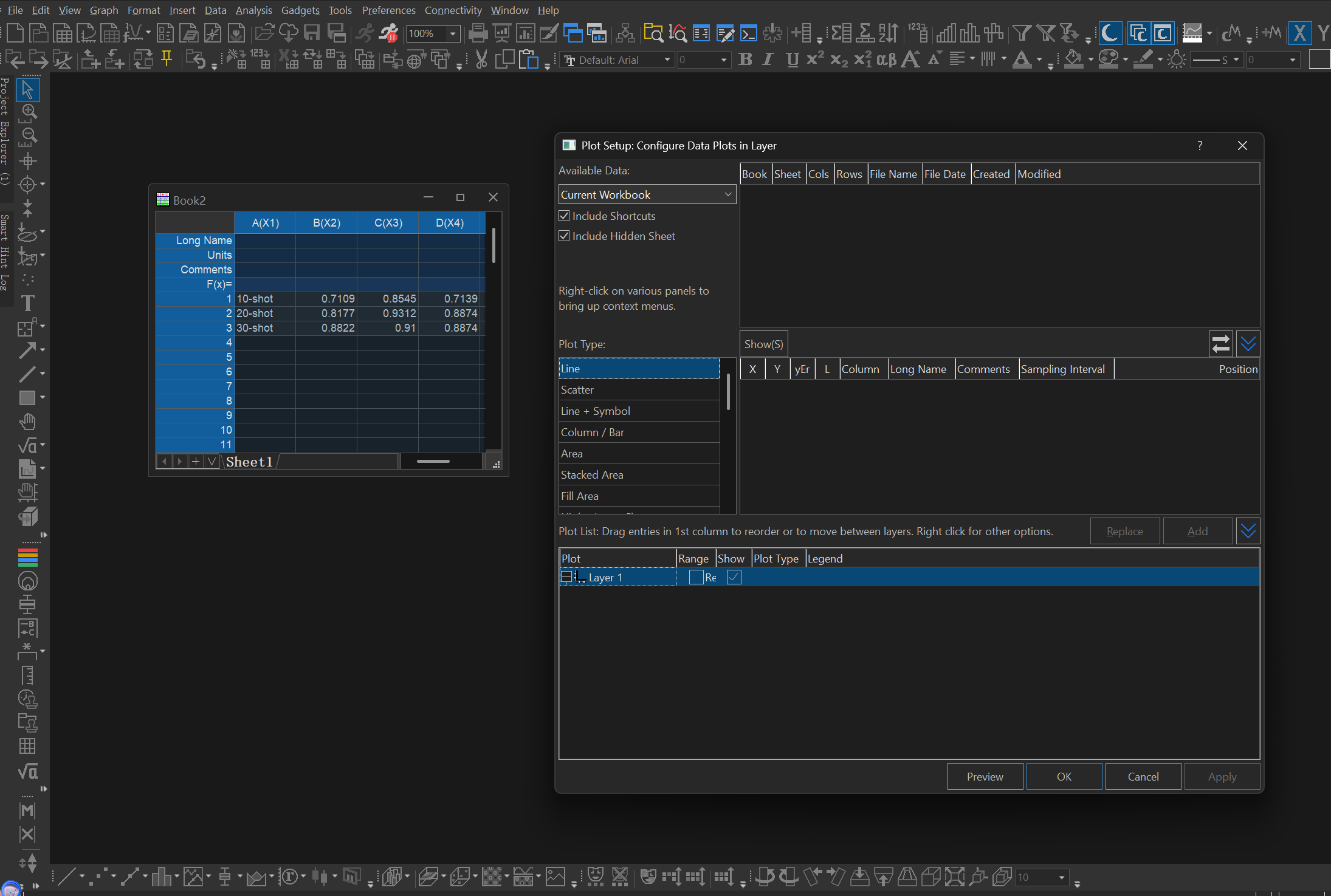Open the Analysis menu
Image resolution: width=1331 pixels, height=896 pixels.
253,10
